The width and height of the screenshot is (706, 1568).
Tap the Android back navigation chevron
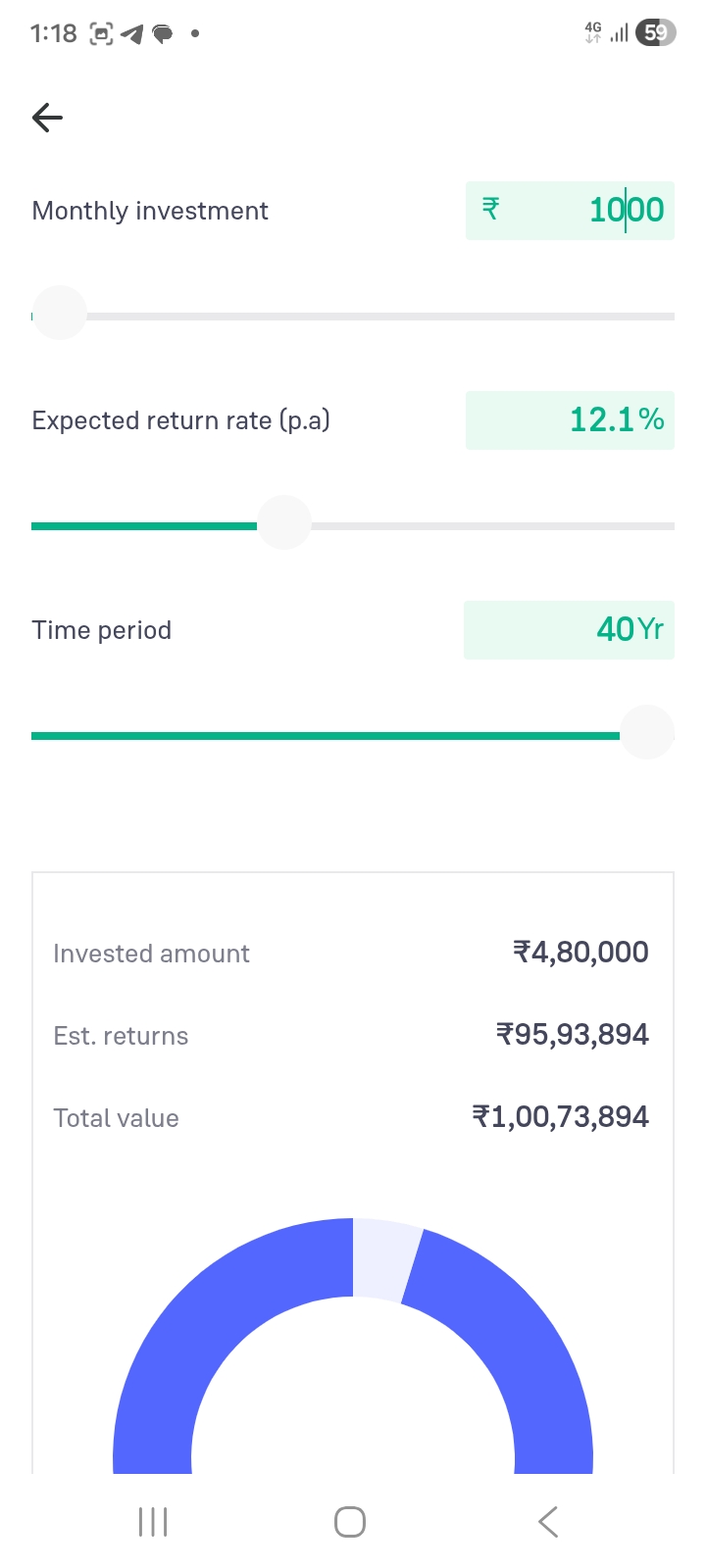pos(548,1522)
